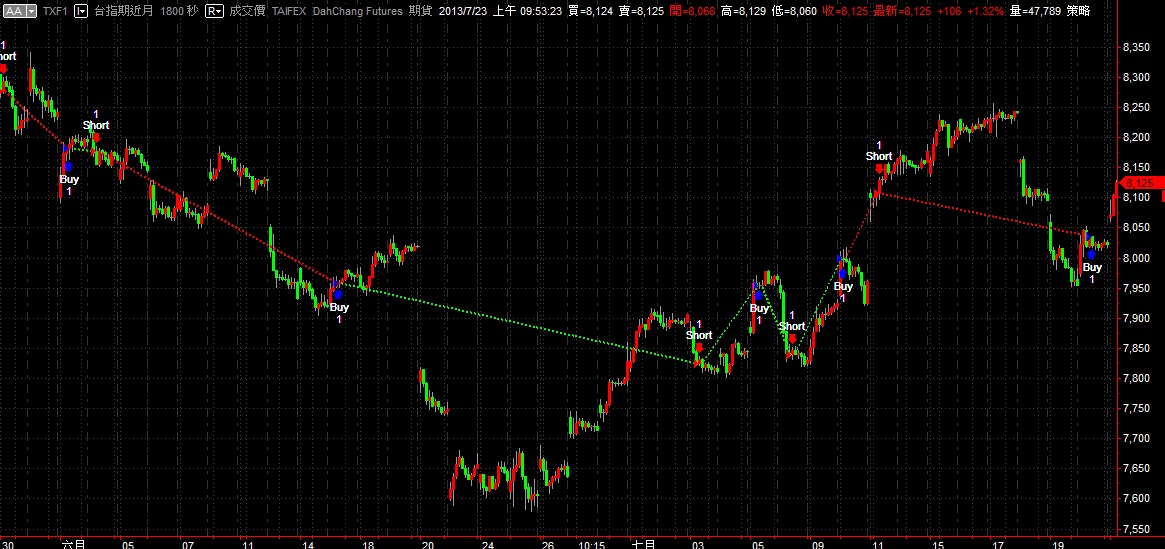Click the Short marker above July 03
This screenshot has height=549, width=1165.
click(698, 346)
